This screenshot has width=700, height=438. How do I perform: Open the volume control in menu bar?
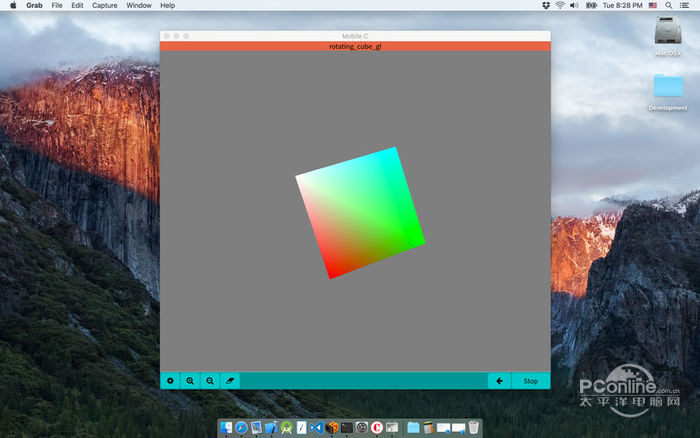pos(574,5)
